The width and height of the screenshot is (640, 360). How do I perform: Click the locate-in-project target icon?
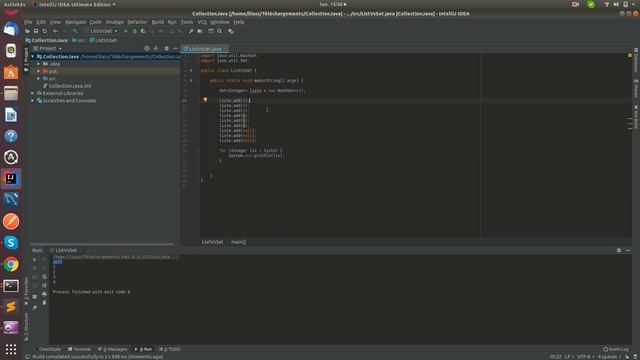tap(147, 48)
